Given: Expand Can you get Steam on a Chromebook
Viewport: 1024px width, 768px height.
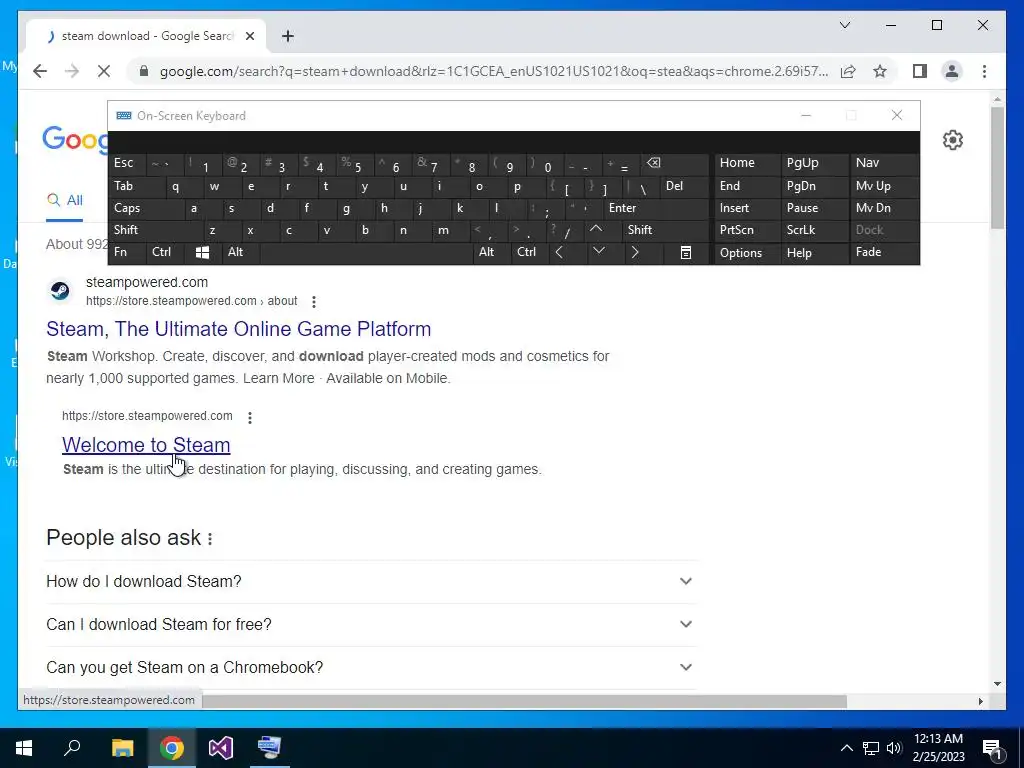Looking at the screenshot, I should 372,667.
